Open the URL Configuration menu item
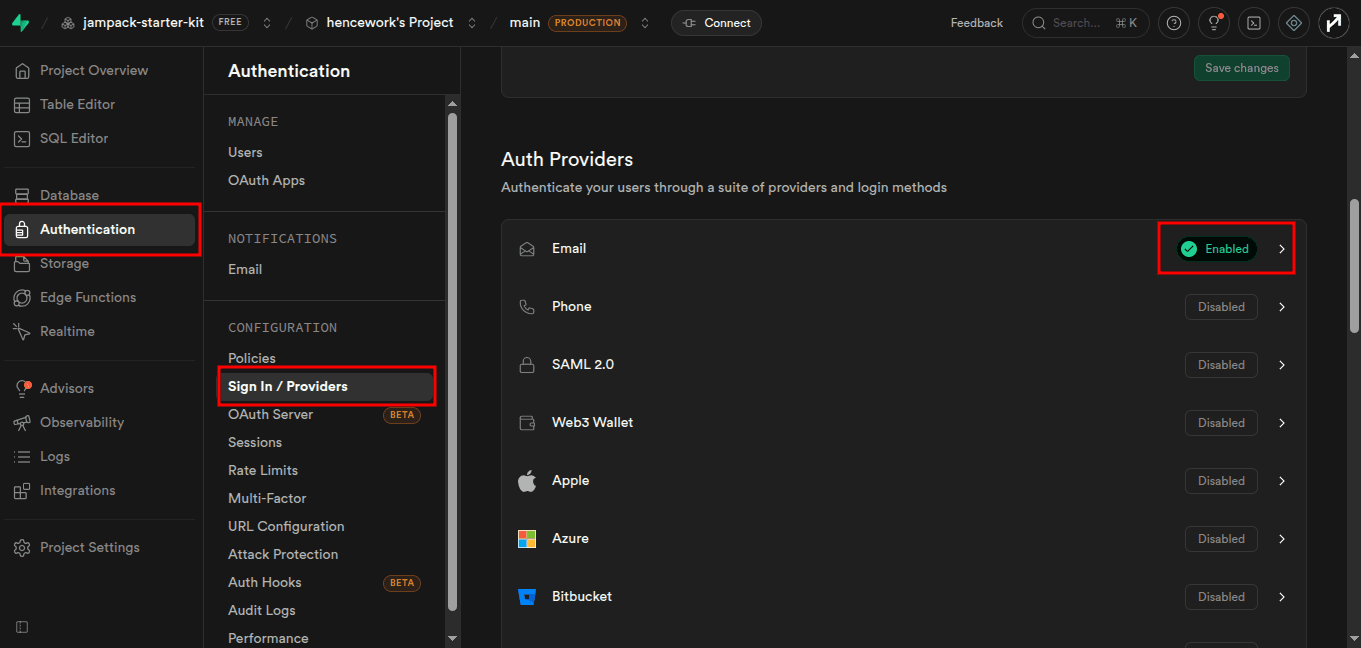The width and height of the screenshot is (1361, 648). [x=286, y=527]
